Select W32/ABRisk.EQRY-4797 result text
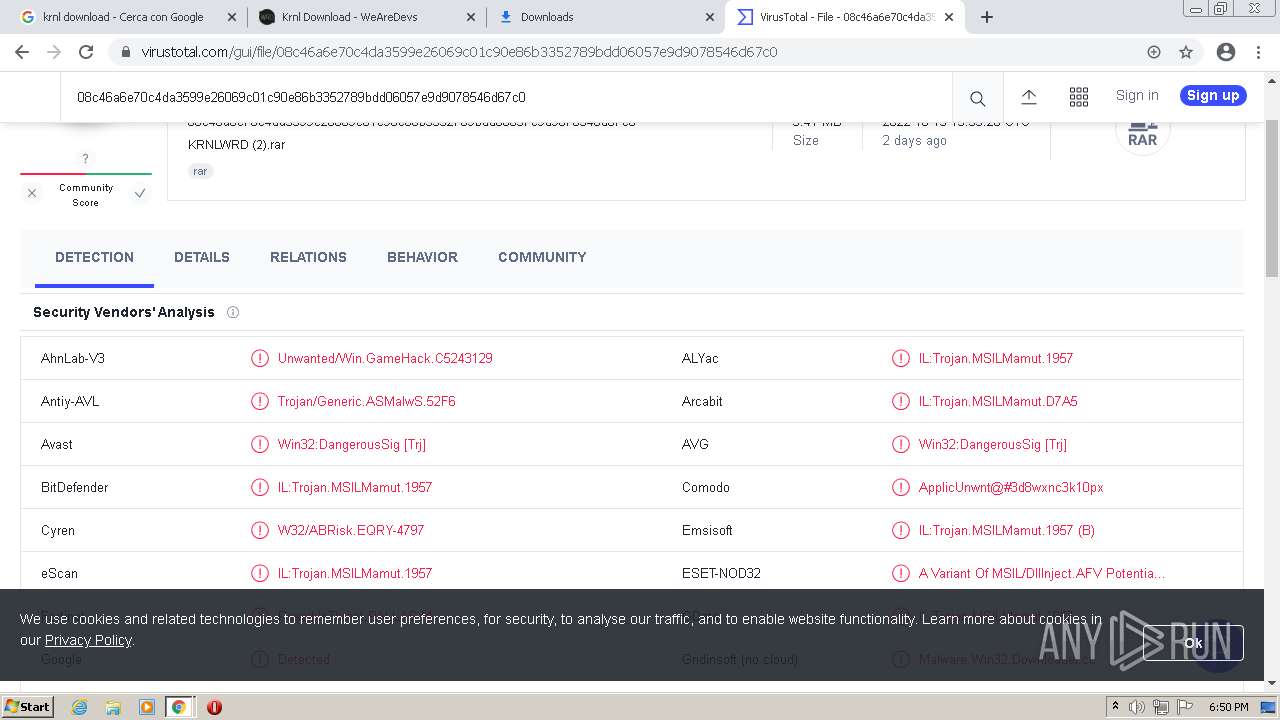 [351, 530]
